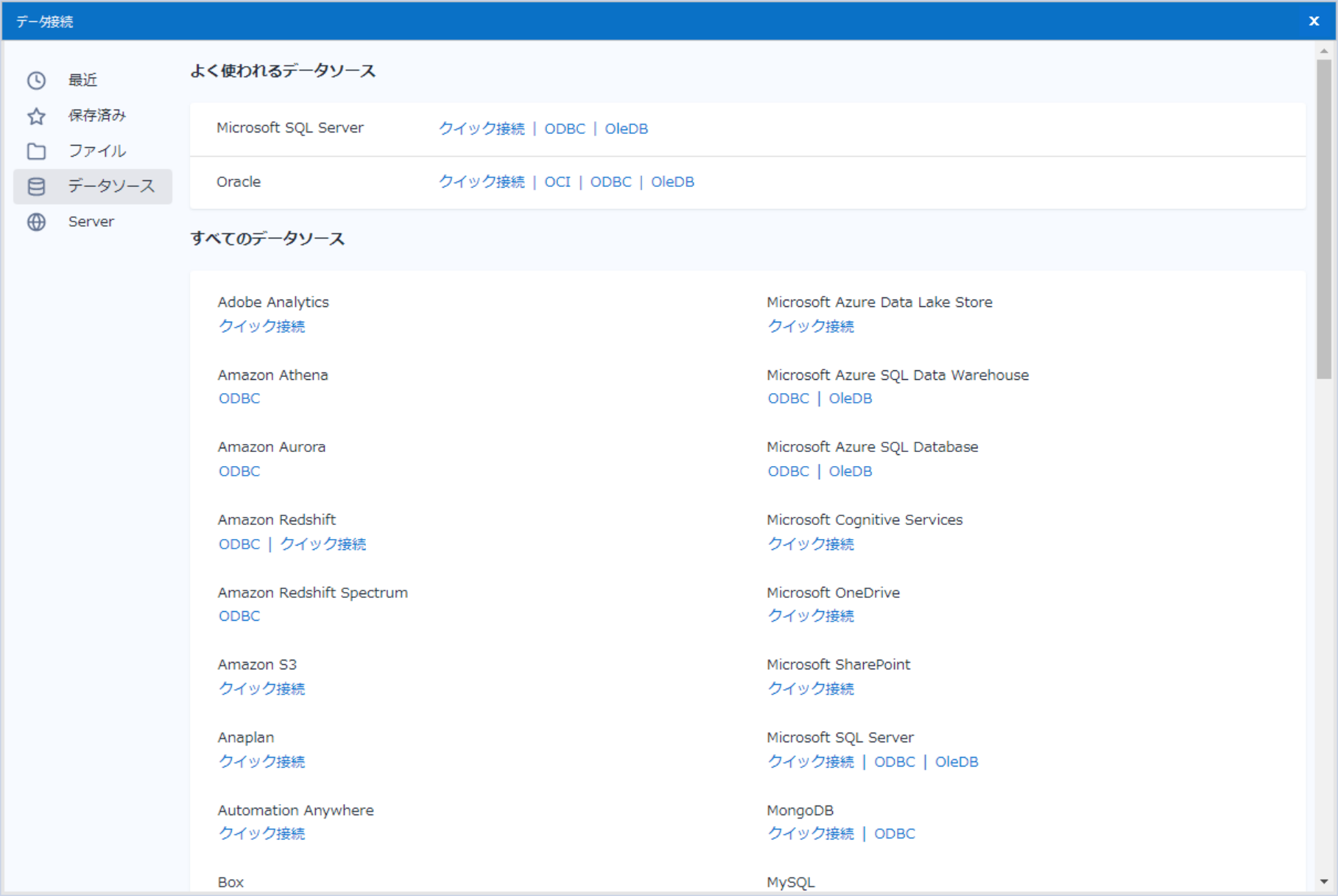Choose ODBC for top Microsoft SQL Server row
Screen dimensions: 1338x896
(565, 129)
